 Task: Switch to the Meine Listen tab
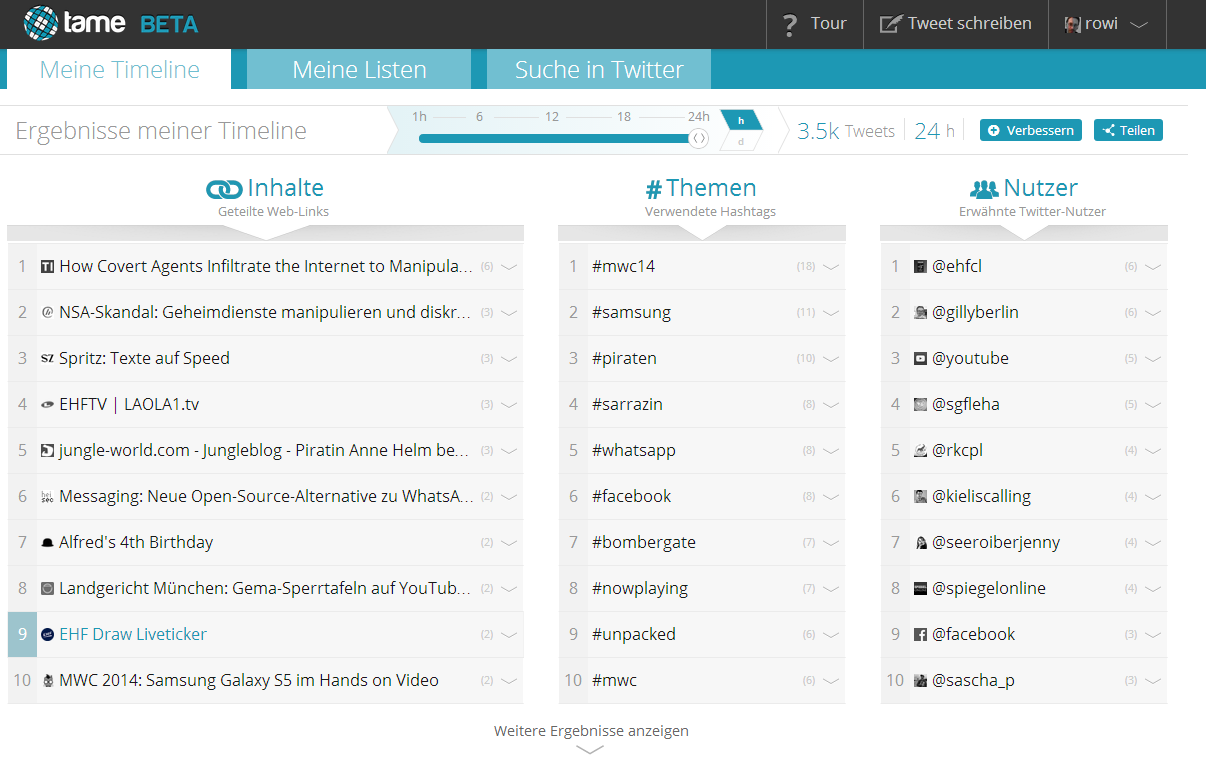tap(359, 70)
